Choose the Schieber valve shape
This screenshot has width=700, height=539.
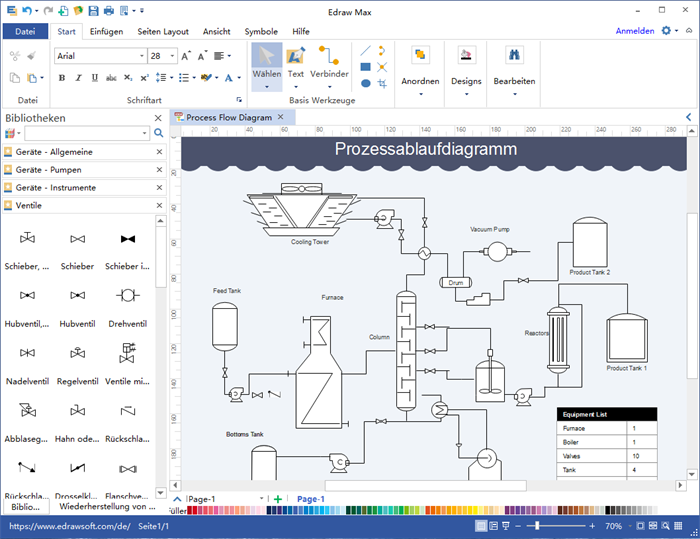[77, 240]
